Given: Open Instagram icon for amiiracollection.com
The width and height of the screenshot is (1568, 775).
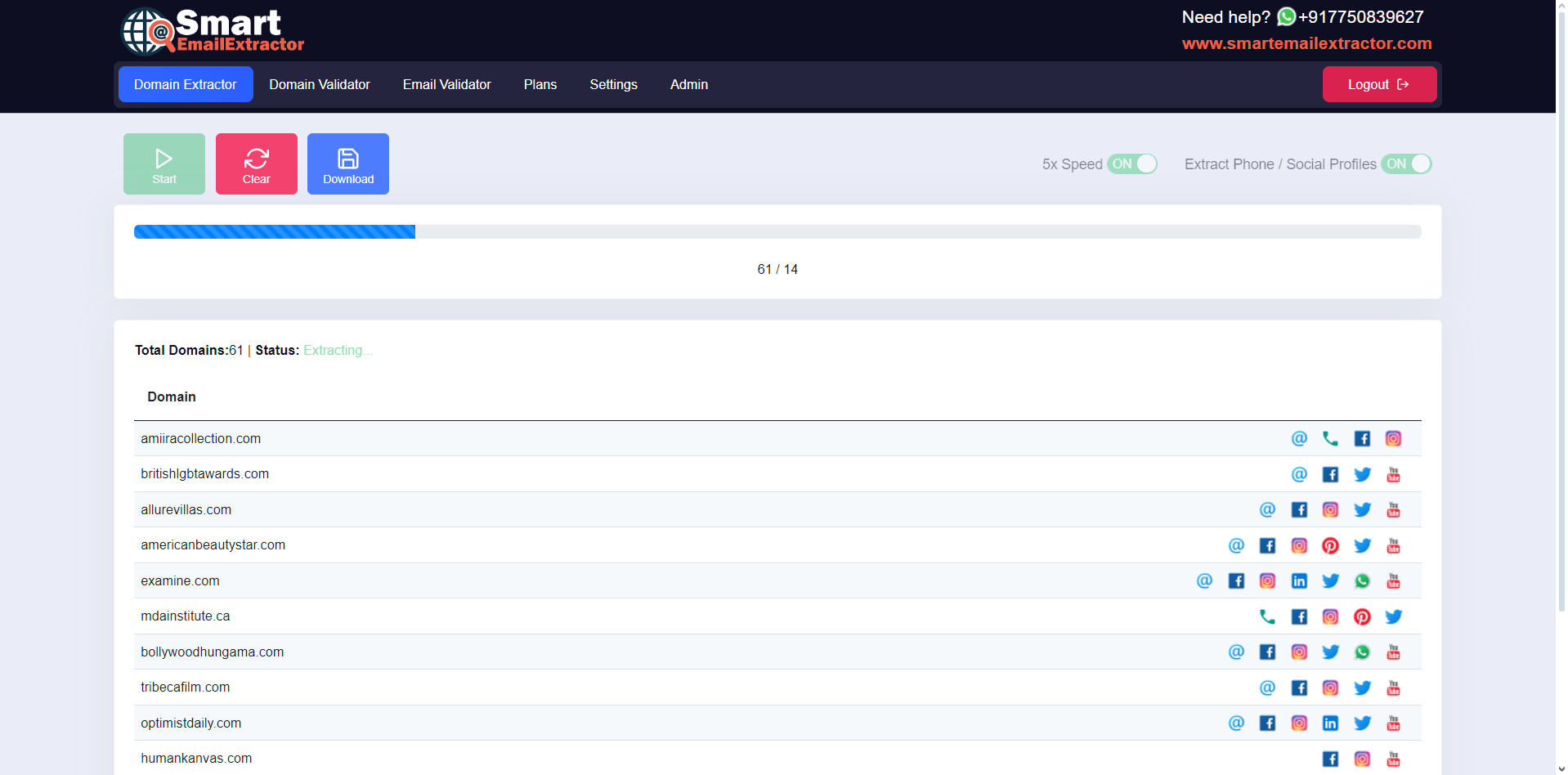Looking at the screenshot, I should [x=1393, y=439].
